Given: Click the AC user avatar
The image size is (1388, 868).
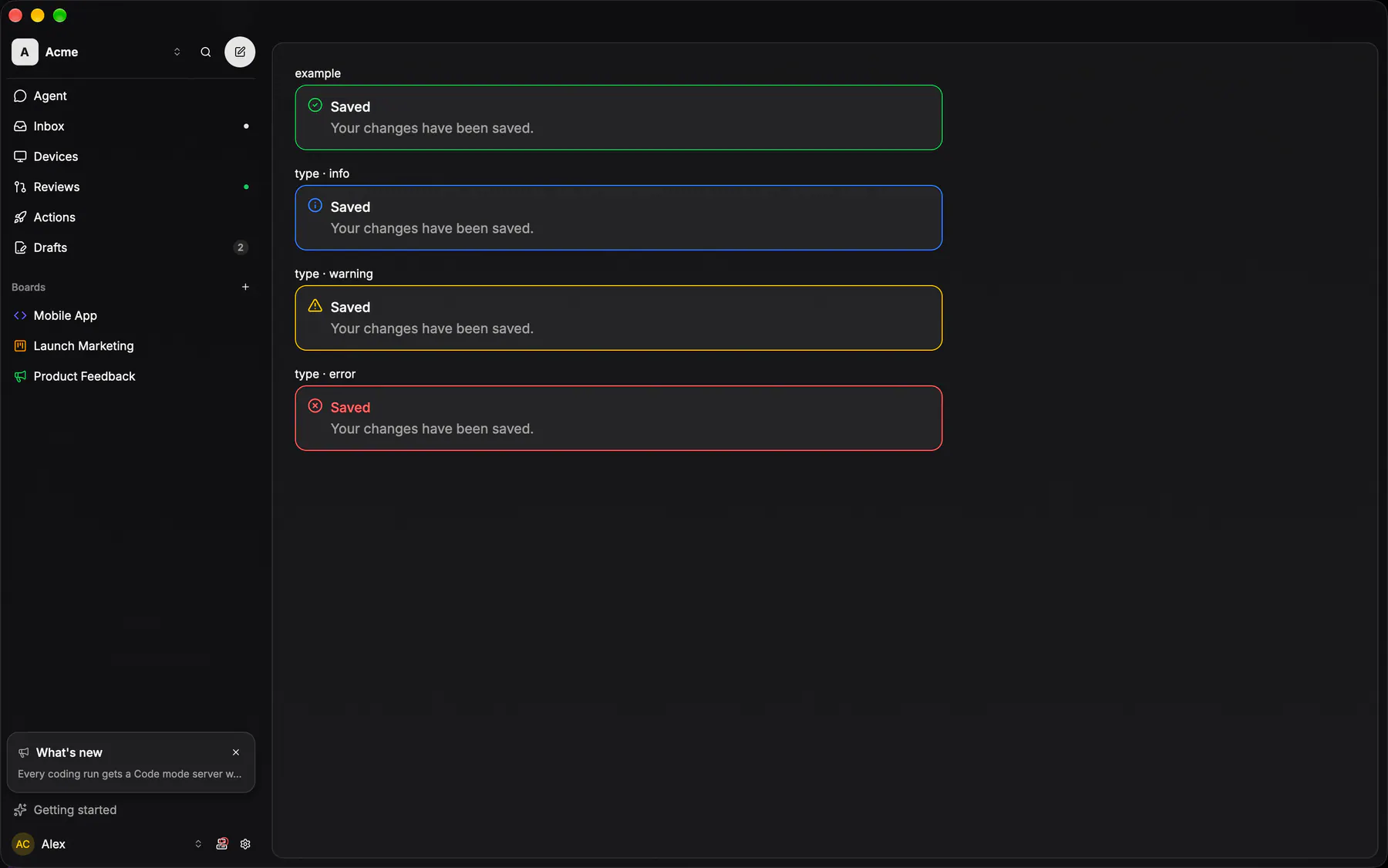Looking at the screenshot, I should click(23, 844).
